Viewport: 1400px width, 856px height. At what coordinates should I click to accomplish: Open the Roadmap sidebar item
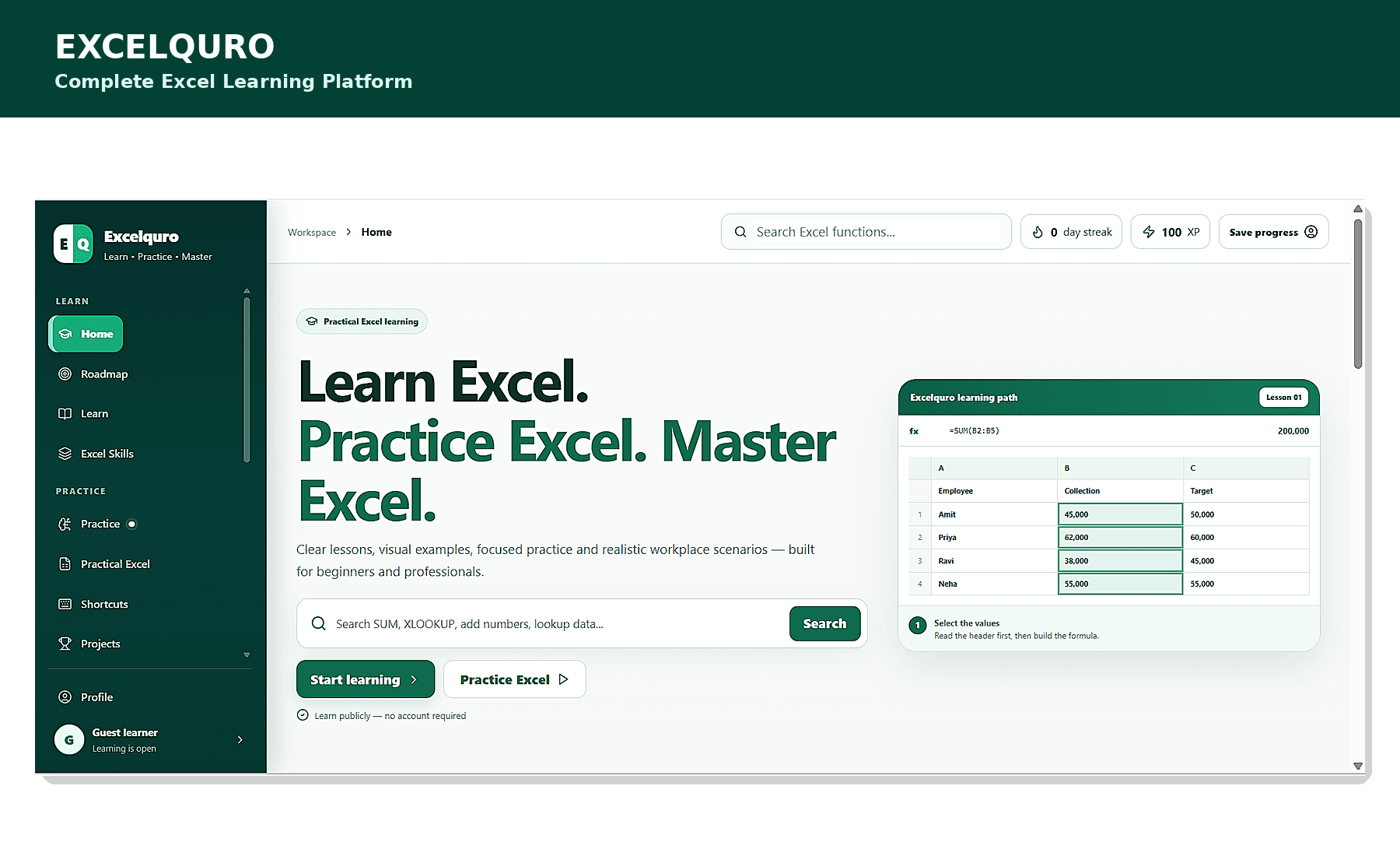[93, 374]
